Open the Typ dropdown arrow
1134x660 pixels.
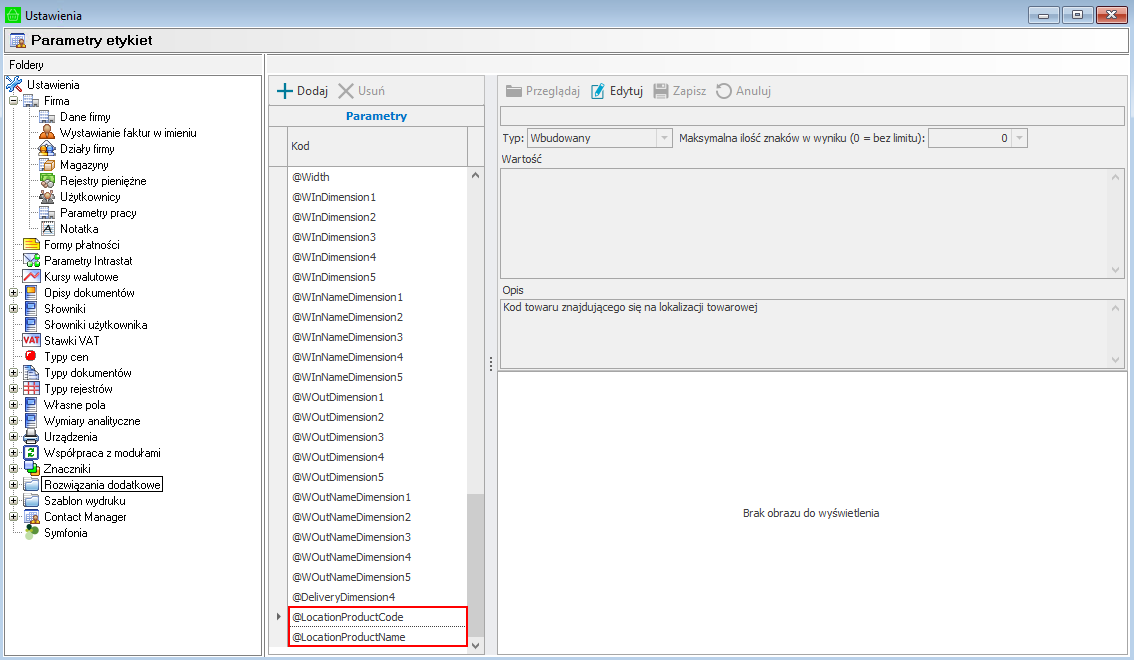(x=663, y=139)
